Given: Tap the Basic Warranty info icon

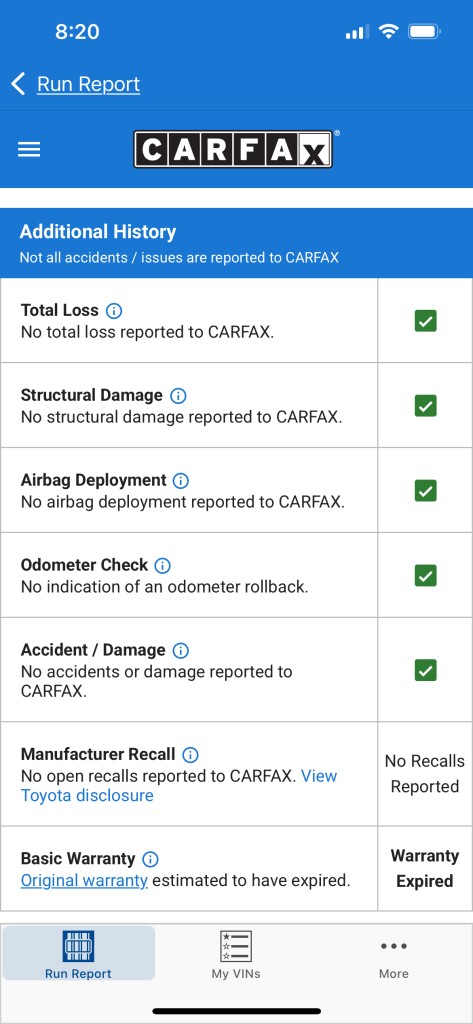Looking at the screenshot, I should (x=150, y=859).
